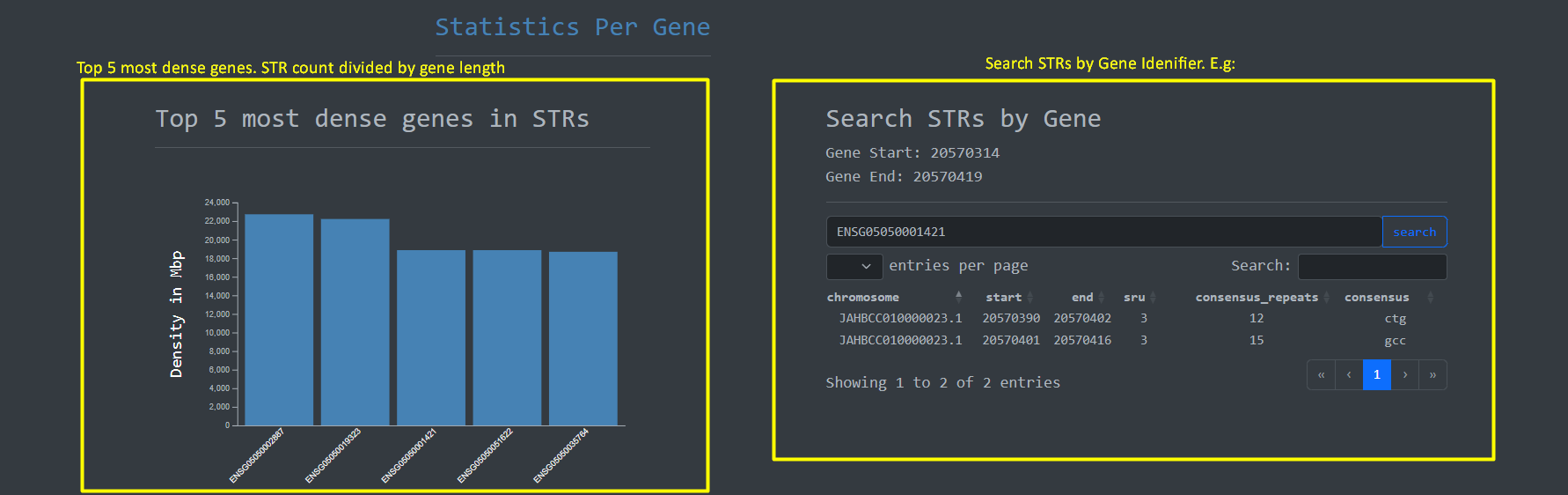1568x495 pixels.
Task: Click the gene identifier input field
Action: point(1103,232)
